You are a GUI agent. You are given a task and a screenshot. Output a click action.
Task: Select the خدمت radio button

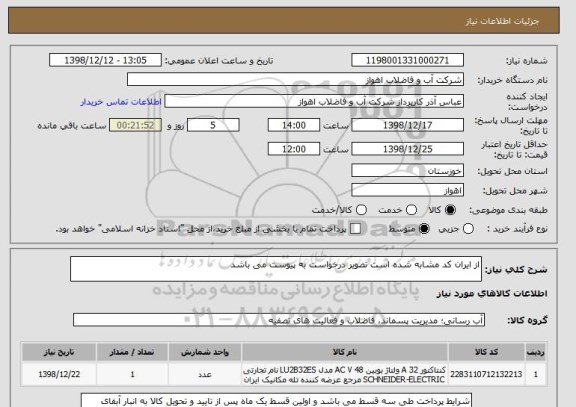tap(411, 210)
